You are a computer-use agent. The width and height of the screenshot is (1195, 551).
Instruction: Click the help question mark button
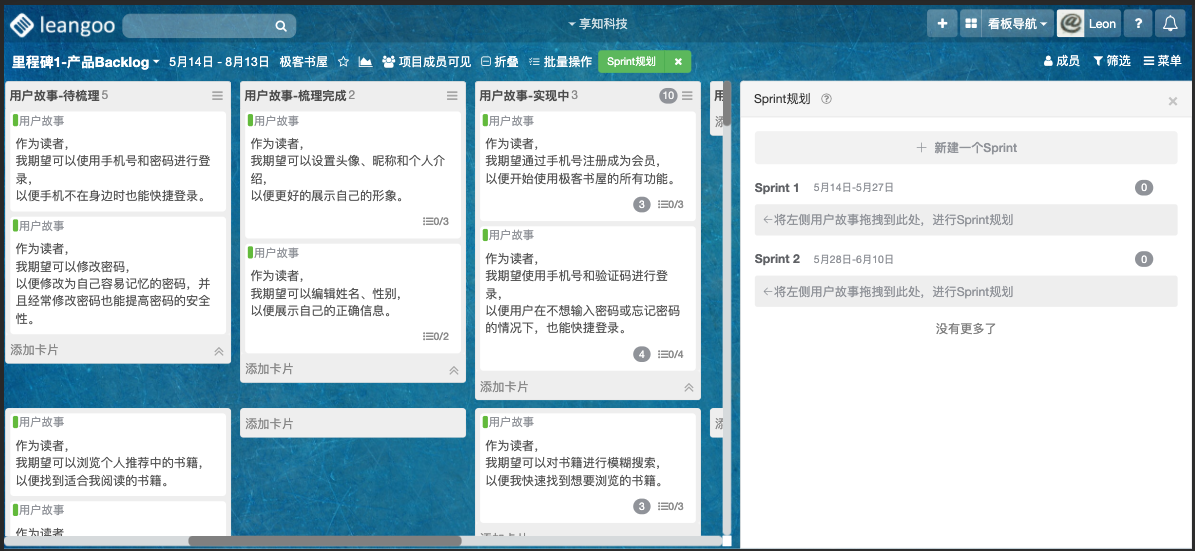point(1137,24)
